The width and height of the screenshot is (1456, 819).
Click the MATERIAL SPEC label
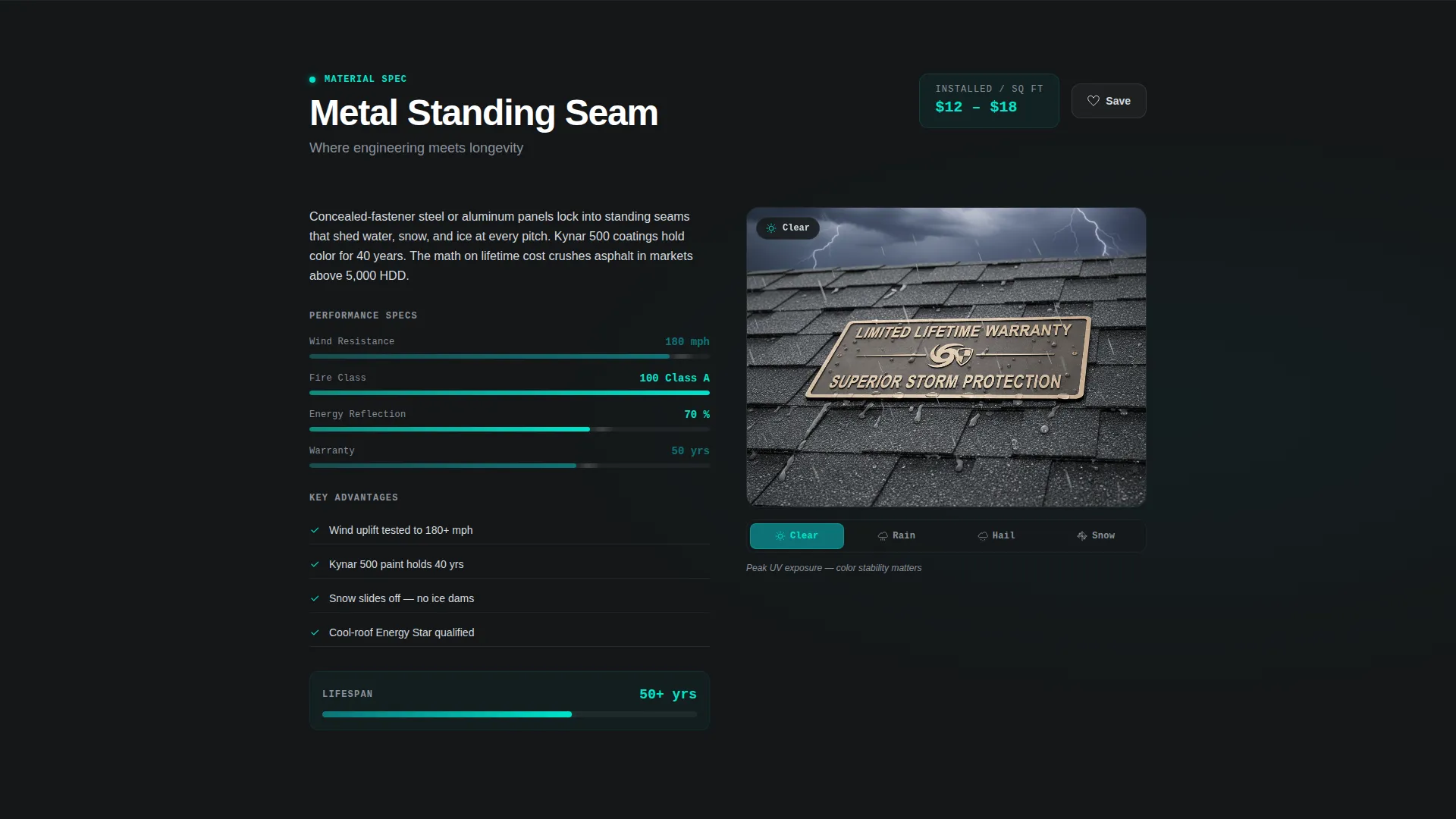(366, 79)
